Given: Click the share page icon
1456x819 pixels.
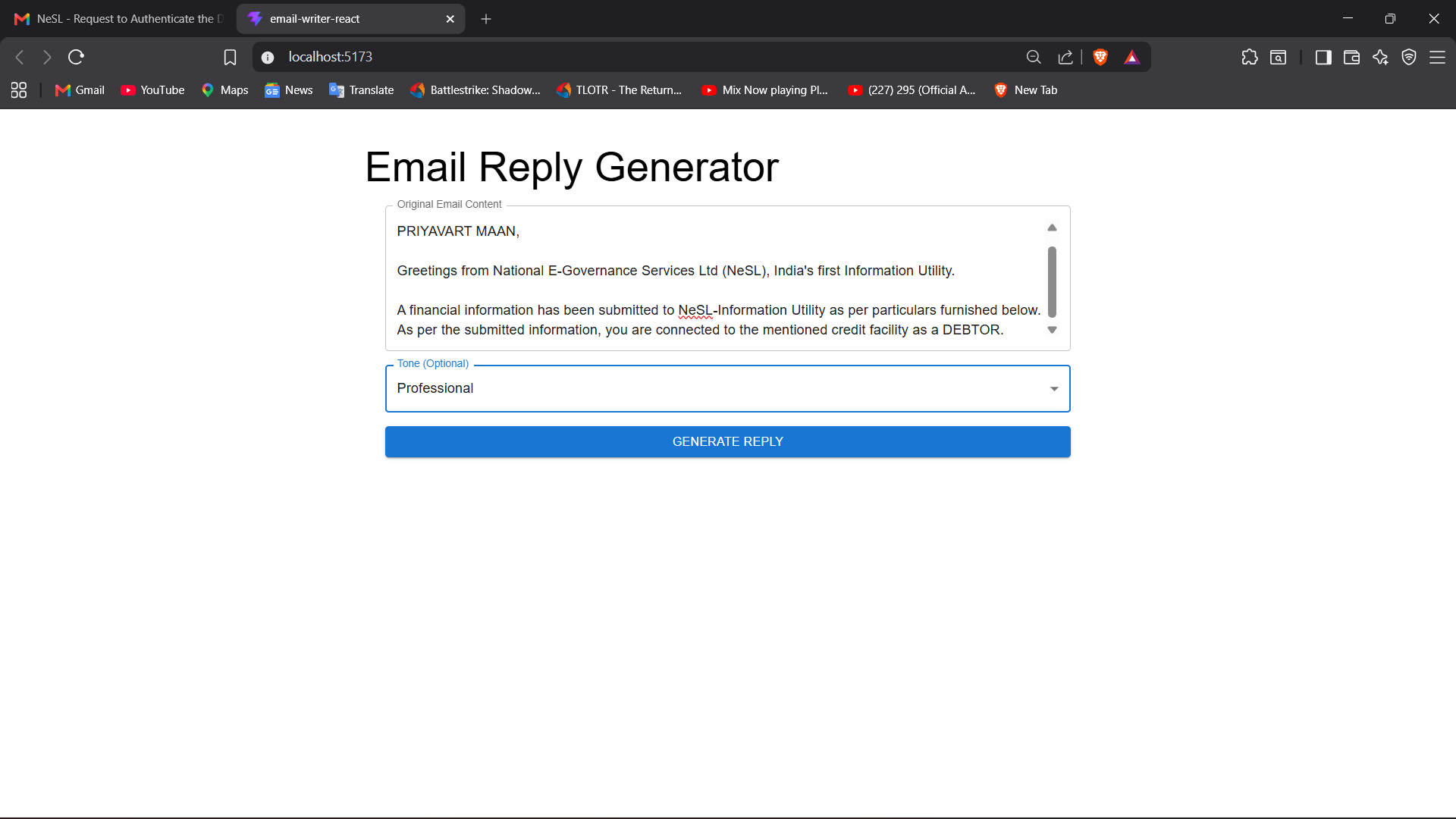Looking at the screenshot, I should click(x=1065, y=57).
